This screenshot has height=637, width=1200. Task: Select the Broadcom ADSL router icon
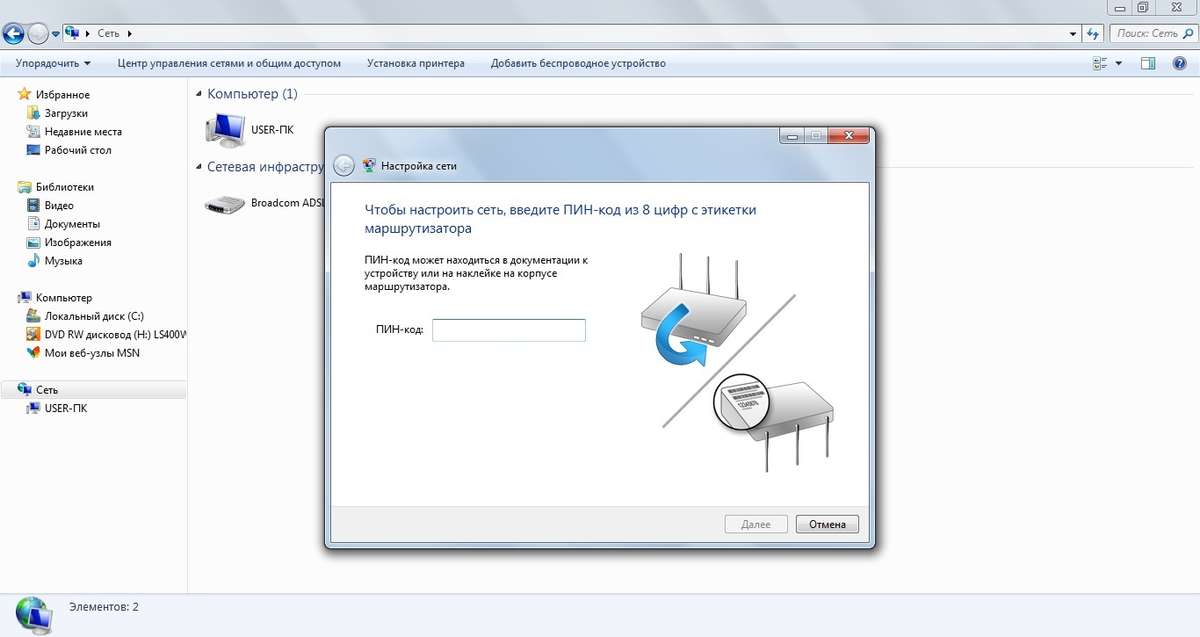[x=224, y=203]
